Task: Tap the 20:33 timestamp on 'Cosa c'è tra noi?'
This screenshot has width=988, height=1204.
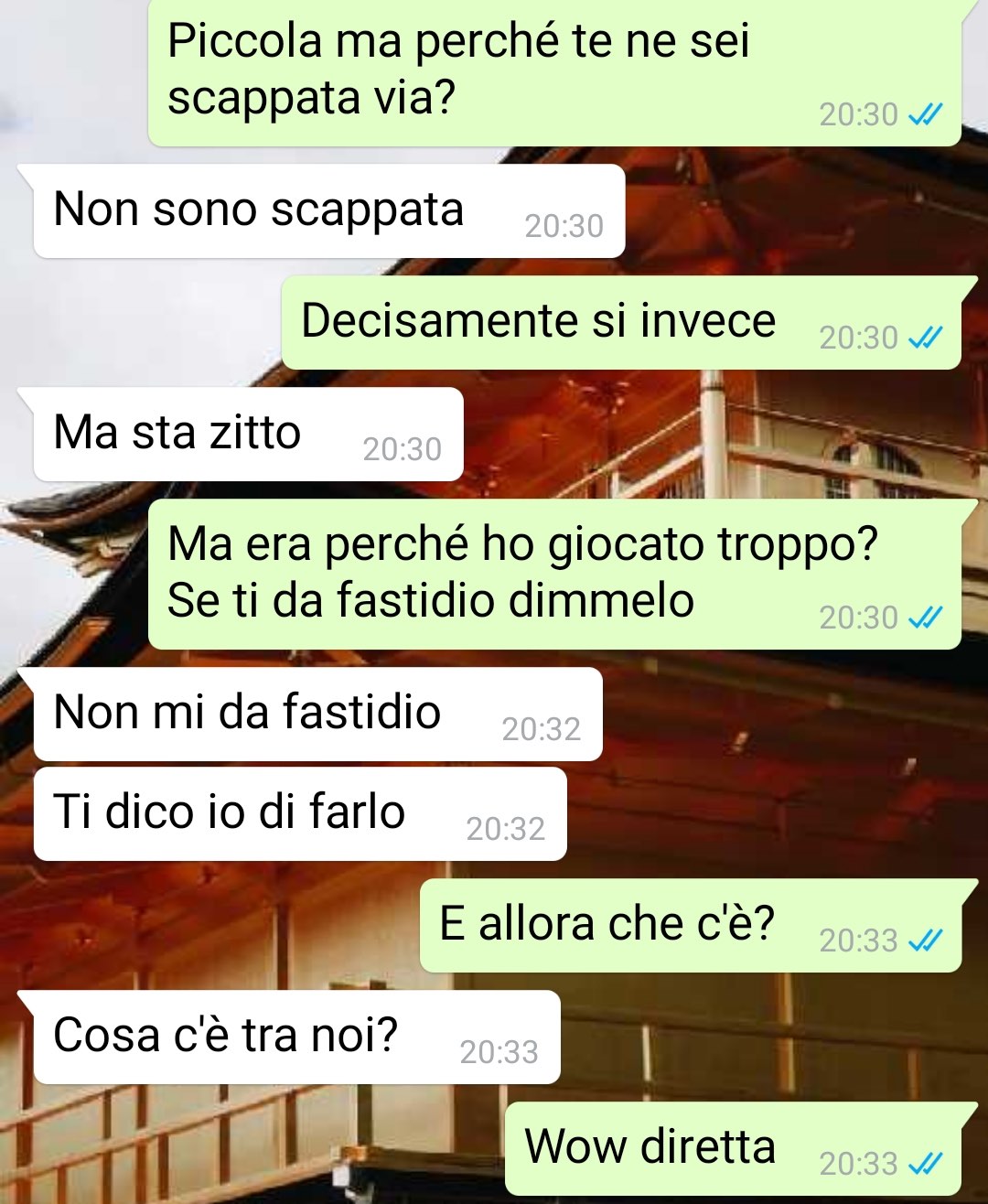Action: point(499,1052)
